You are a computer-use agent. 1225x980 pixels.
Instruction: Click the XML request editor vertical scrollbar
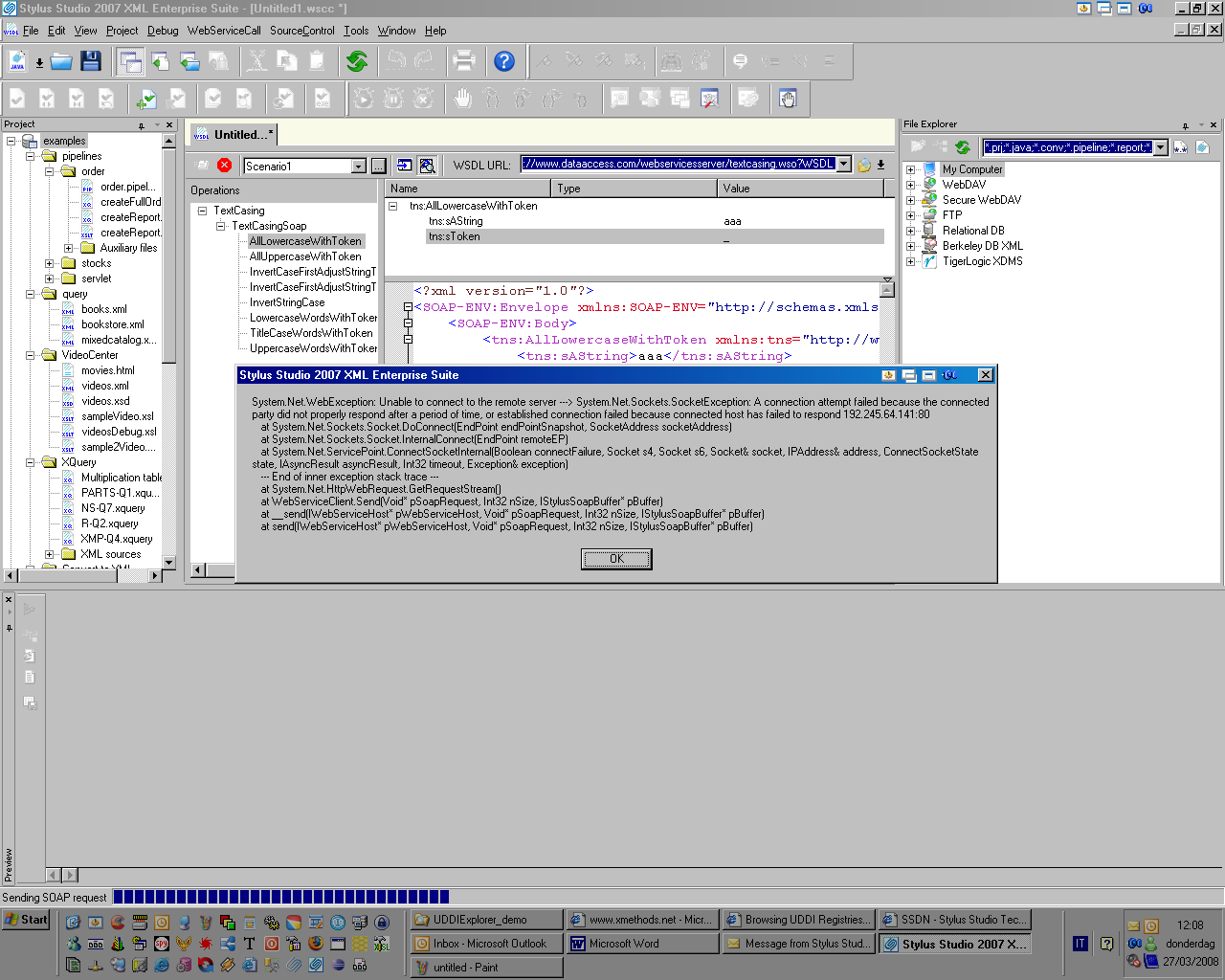(887, 323)
